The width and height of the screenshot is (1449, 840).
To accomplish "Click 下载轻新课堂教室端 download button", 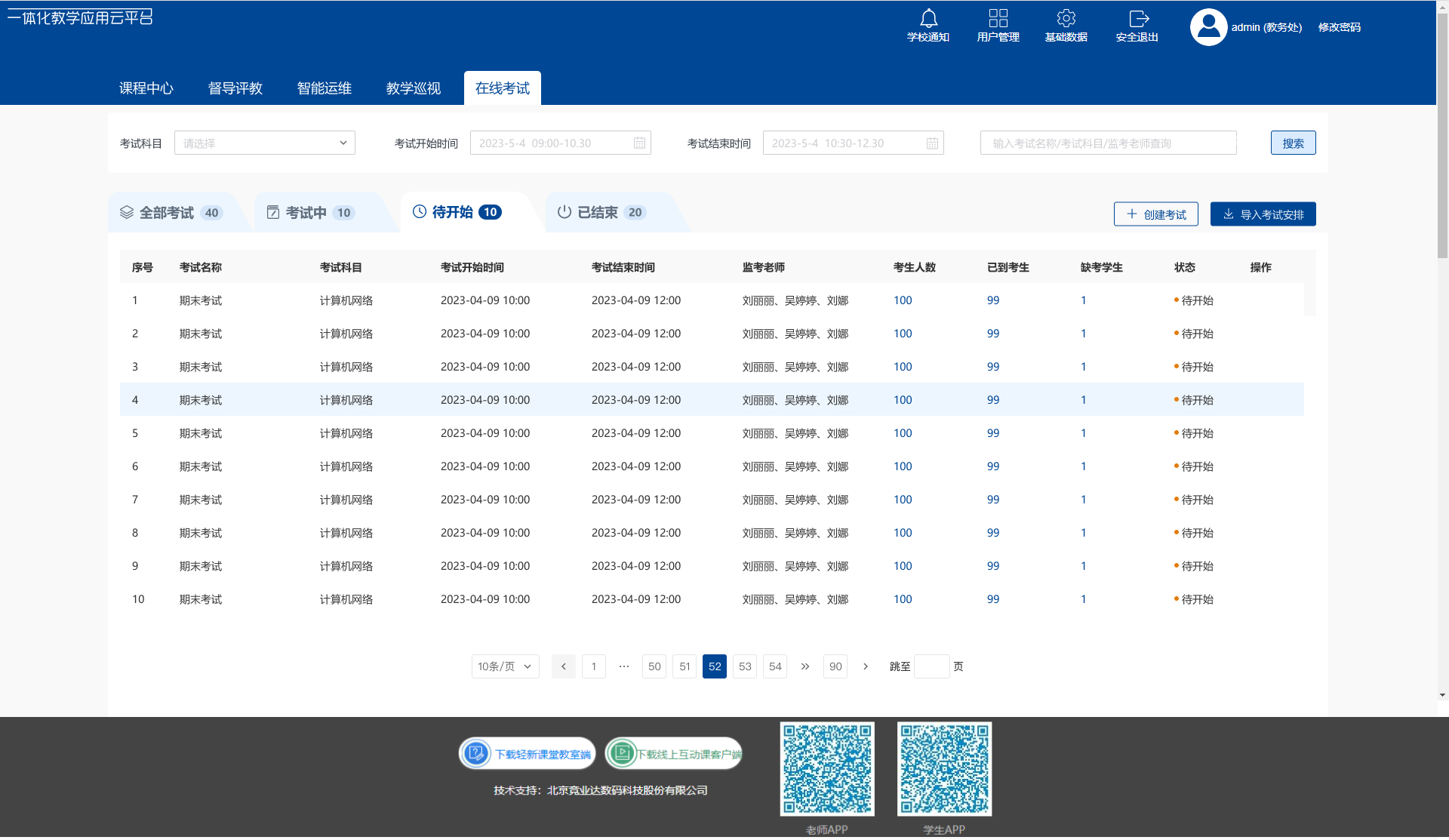I will pyautogui.click(x=528, y=753).
